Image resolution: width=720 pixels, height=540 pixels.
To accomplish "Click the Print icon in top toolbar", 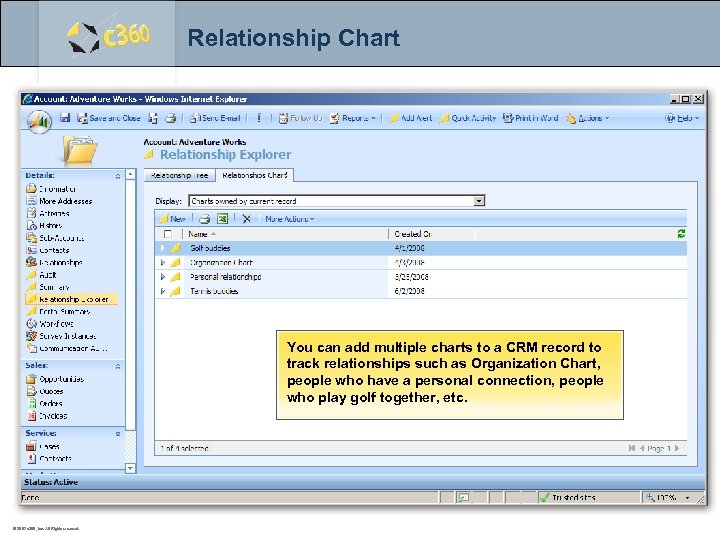I will [x=170, y=118].
